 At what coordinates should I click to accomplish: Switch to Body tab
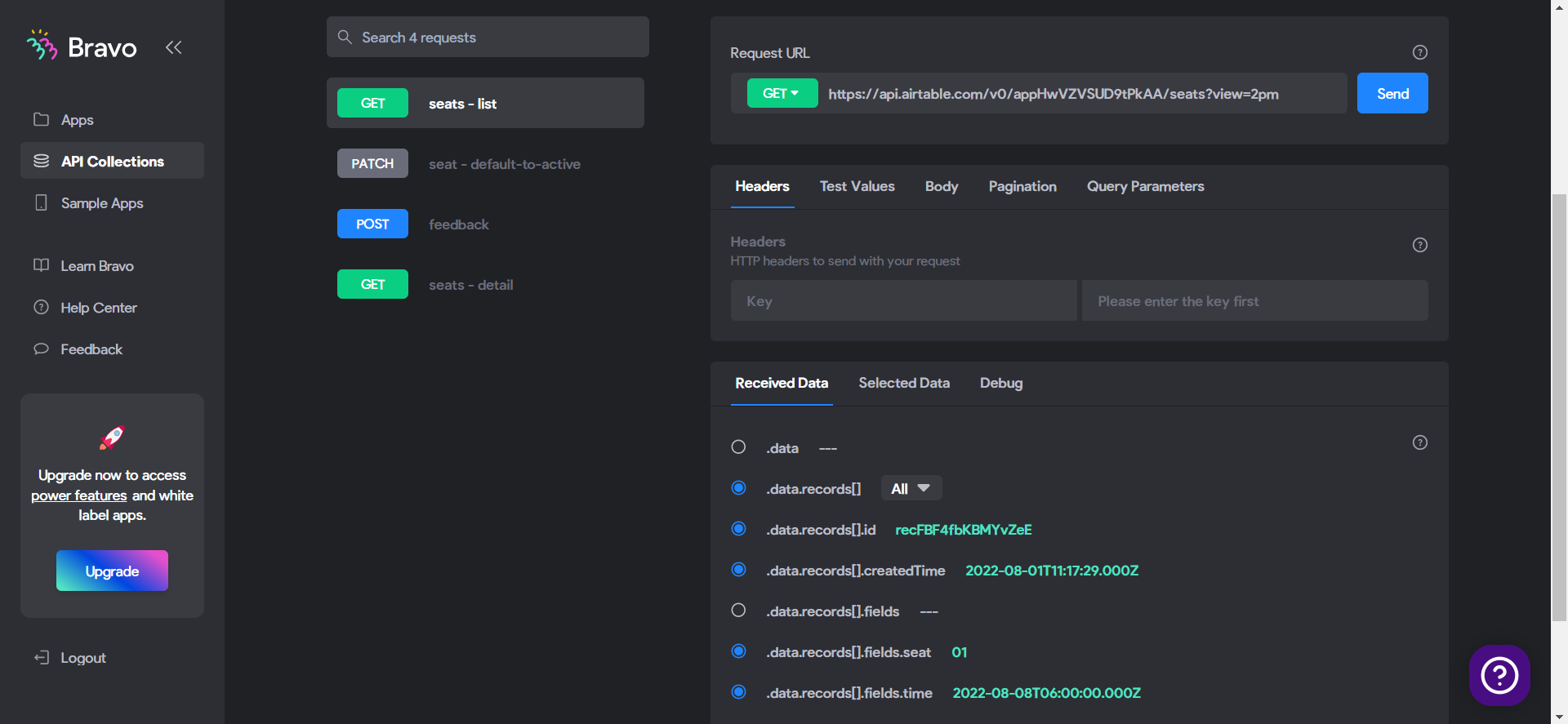click(941, 186)
